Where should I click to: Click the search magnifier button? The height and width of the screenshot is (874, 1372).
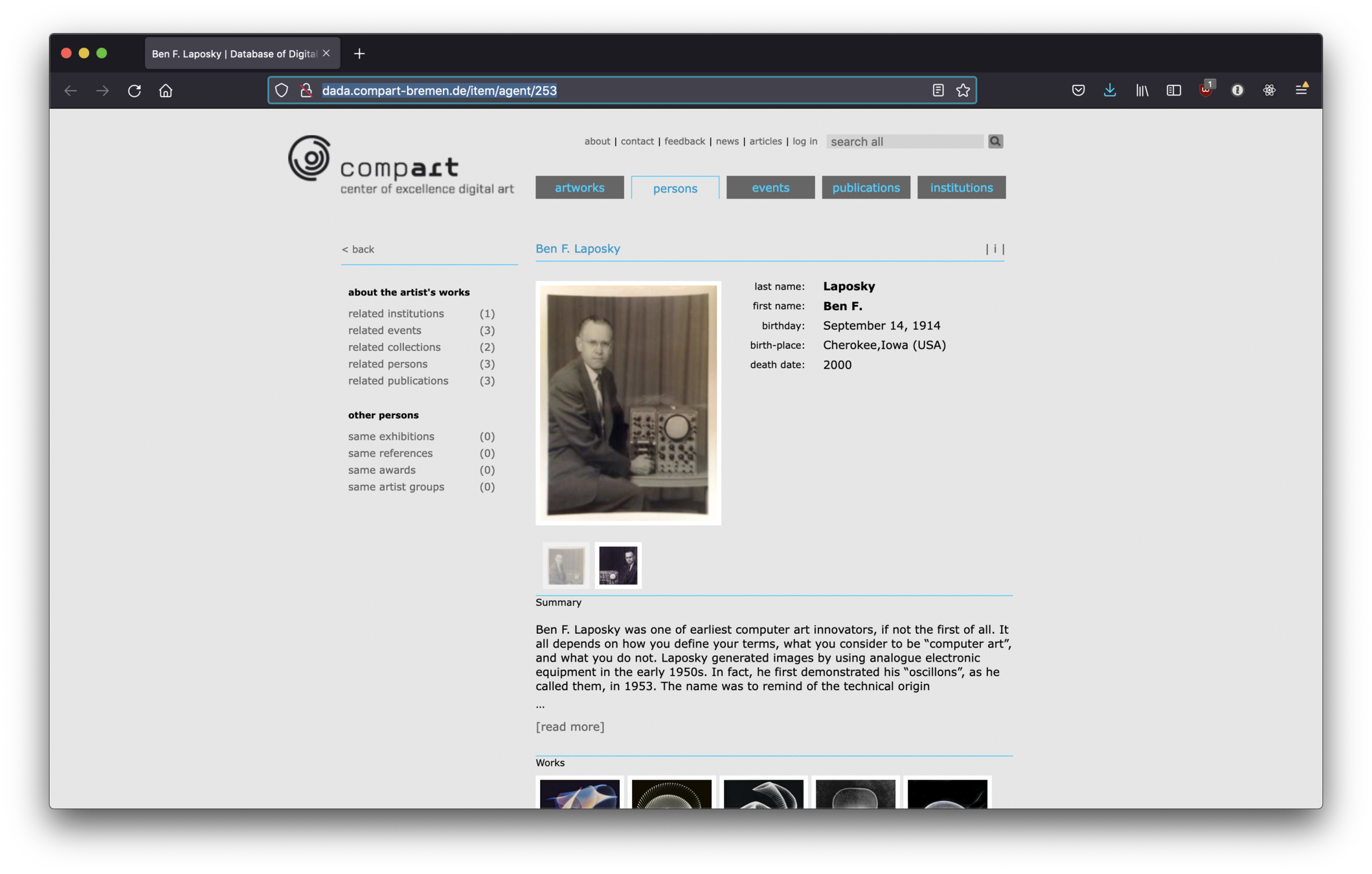(995, 141)
